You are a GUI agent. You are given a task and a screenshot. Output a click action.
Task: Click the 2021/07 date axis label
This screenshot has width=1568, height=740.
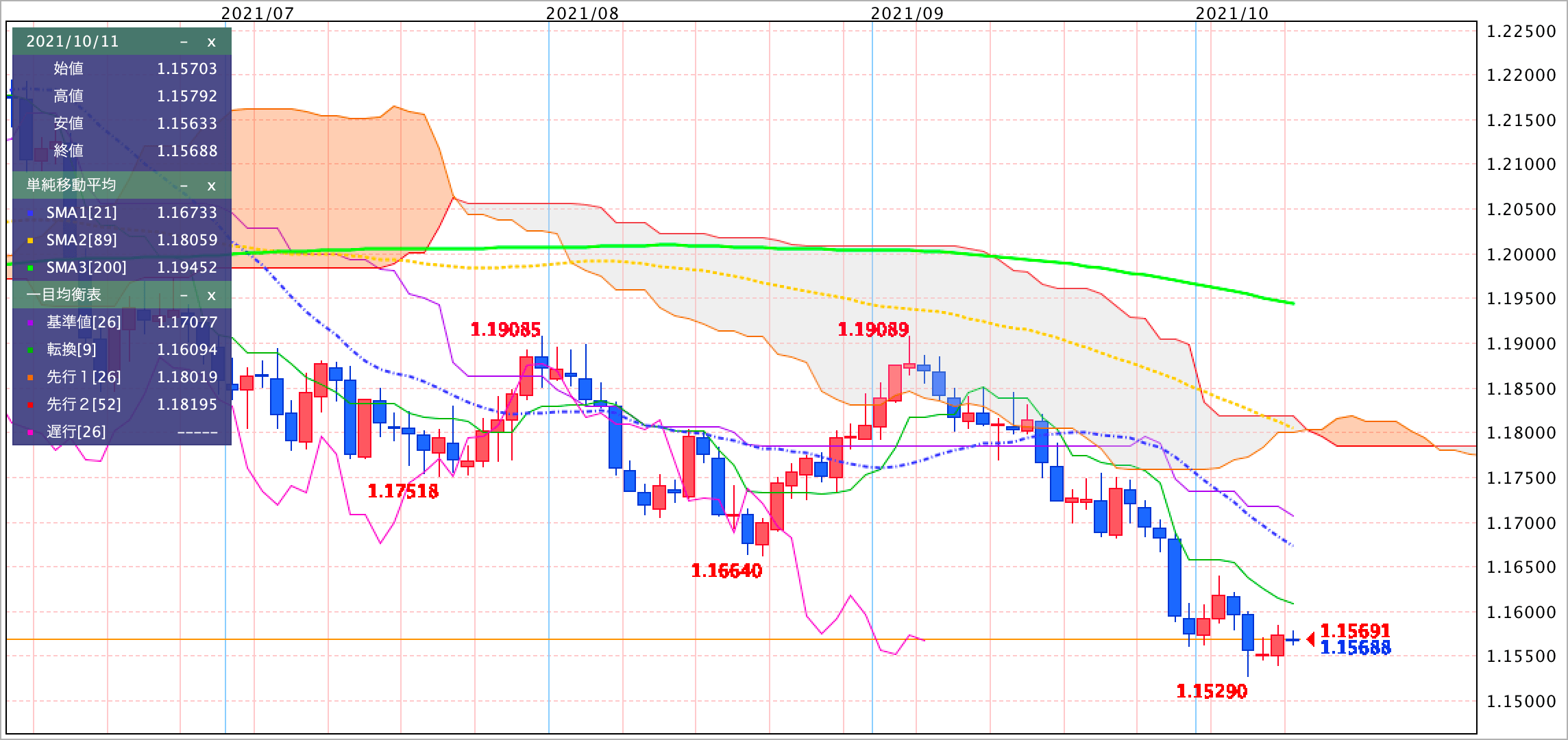pos(257,13)
